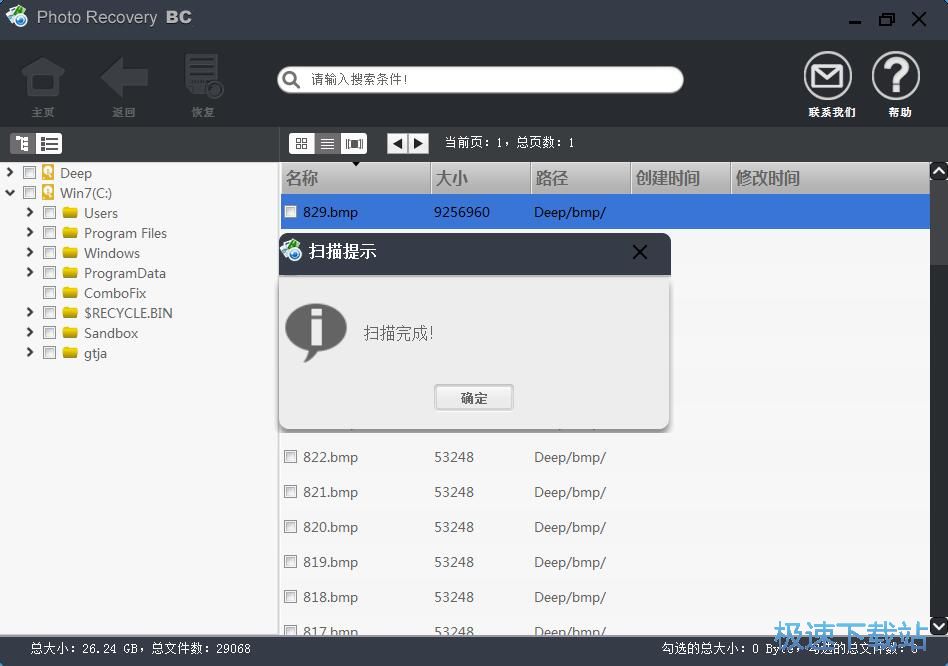Expand the Deep tree node
This screenshot has width=948, height=666.
[10, 172]
